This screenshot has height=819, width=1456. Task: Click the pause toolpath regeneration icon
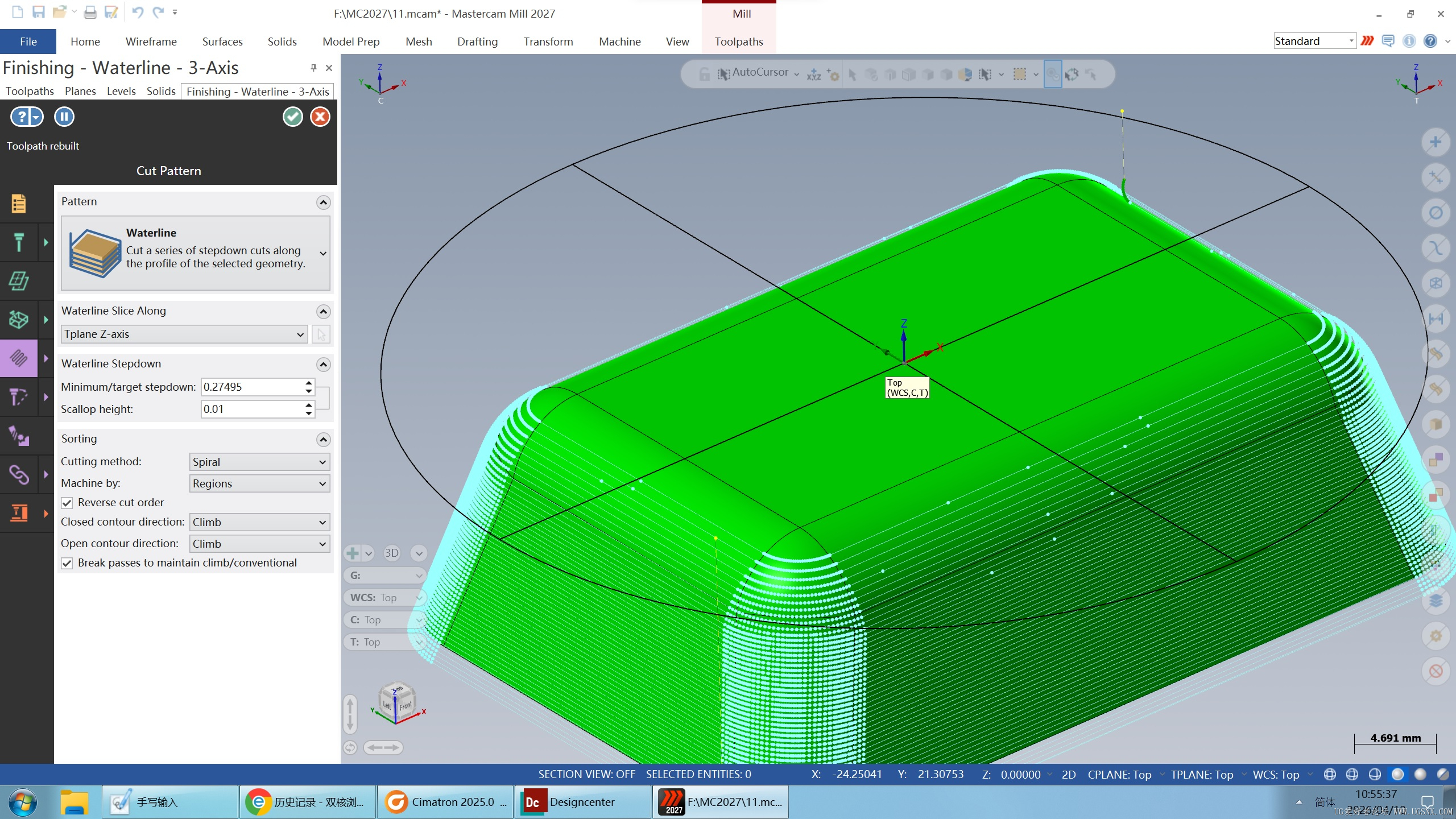pyautogui.click(x=64, y=117)
